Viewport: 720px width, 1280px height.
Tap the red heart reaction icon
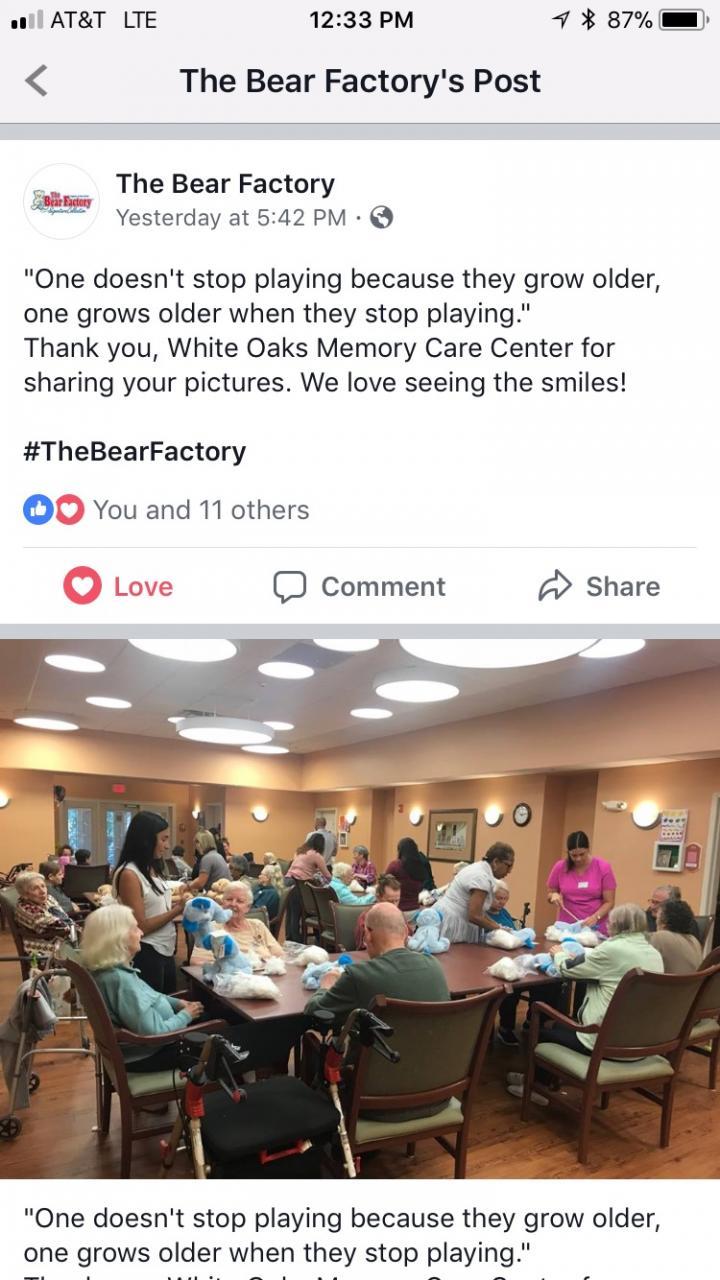click(68, 510)
